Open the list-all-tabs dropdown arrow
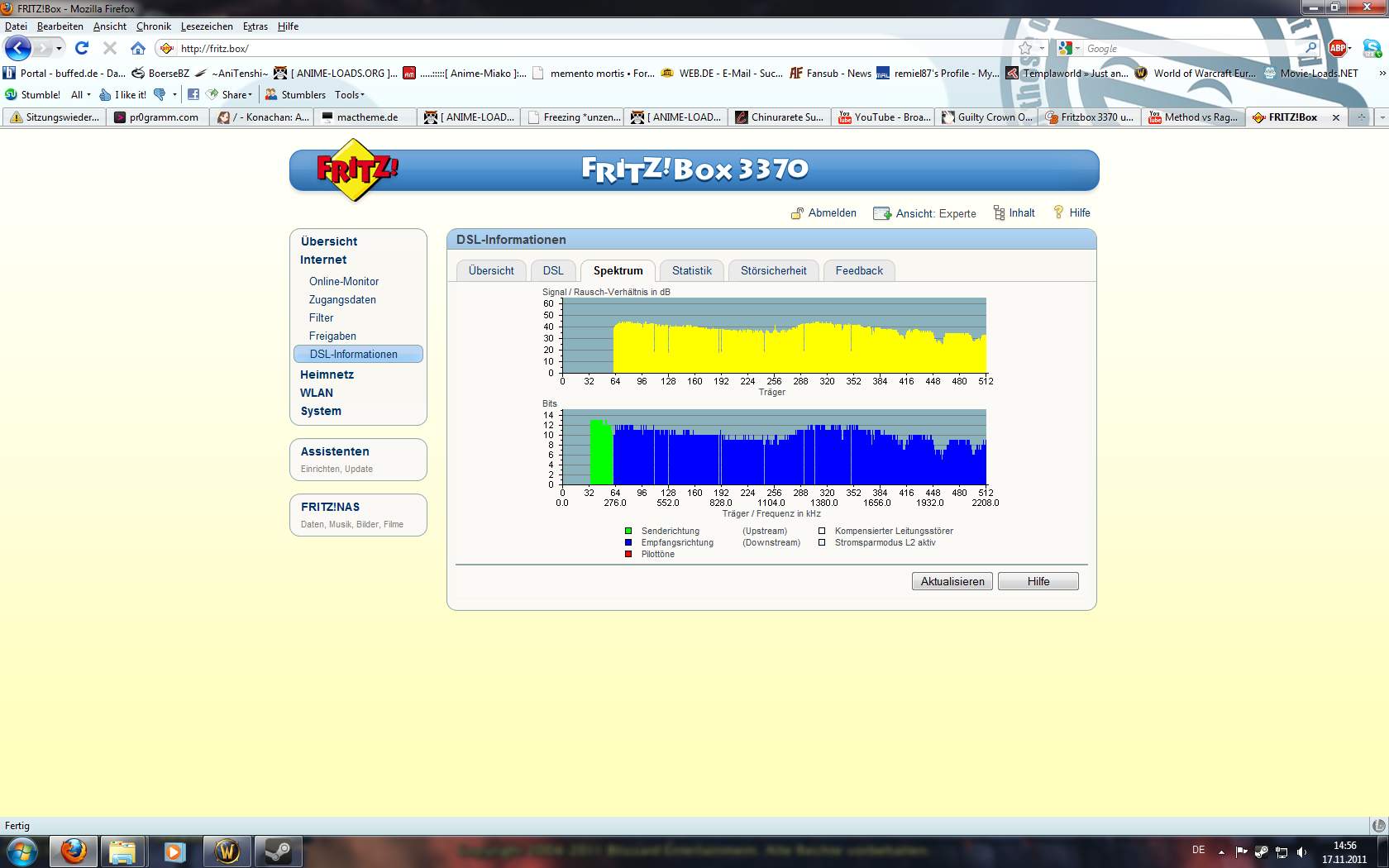This screenshot has height=868, width=1389. (x=1382, y=117)
